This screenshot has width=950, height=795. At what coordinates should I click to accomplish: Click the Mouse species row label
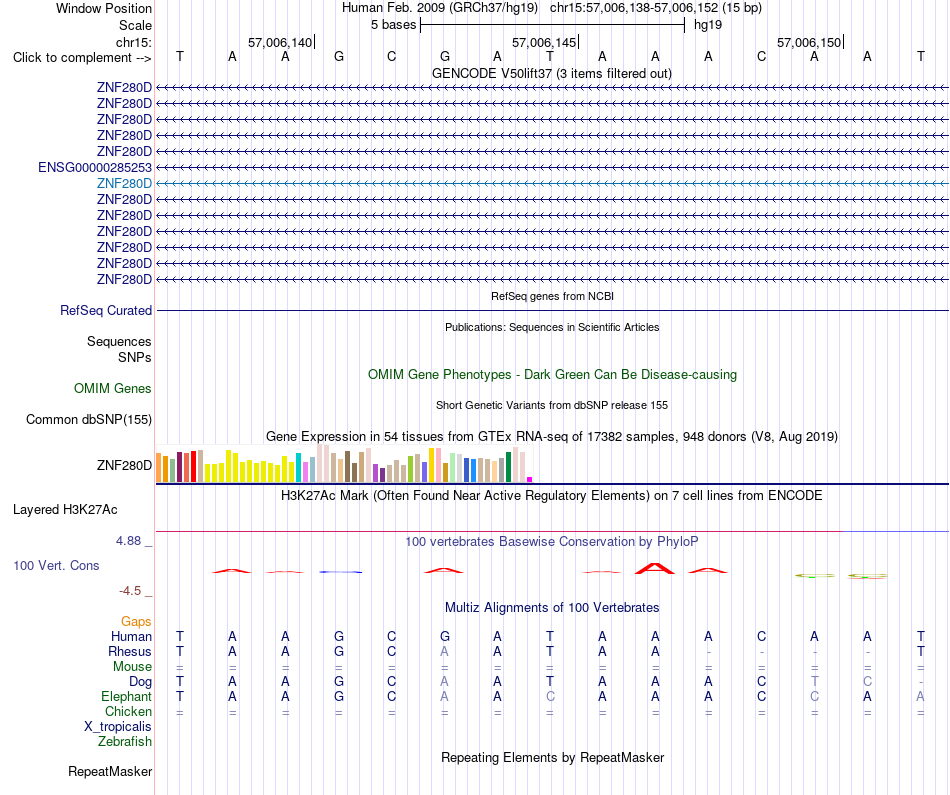132,667
